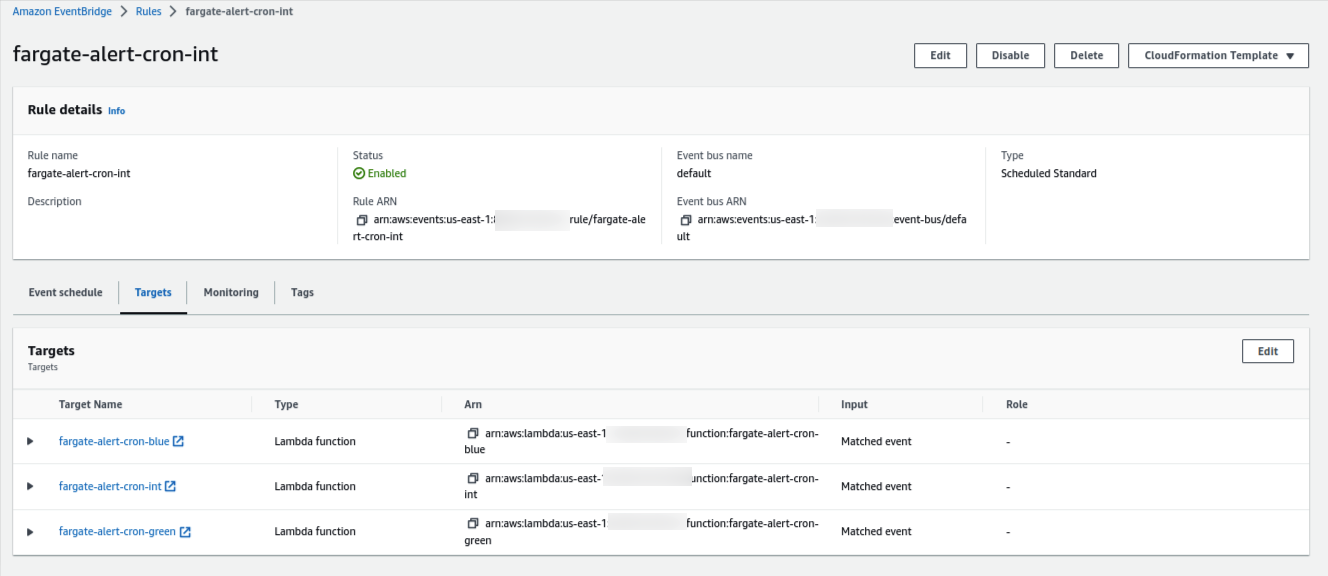Edit the rule targets
This screenshot has height=576, width=1328.
point(1267,351)
